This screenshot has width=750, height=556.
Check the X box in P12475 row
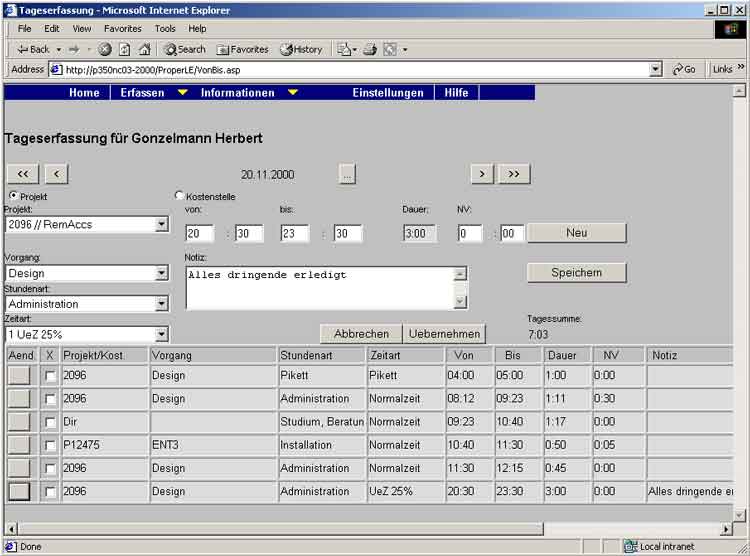(x=50, y=445)
